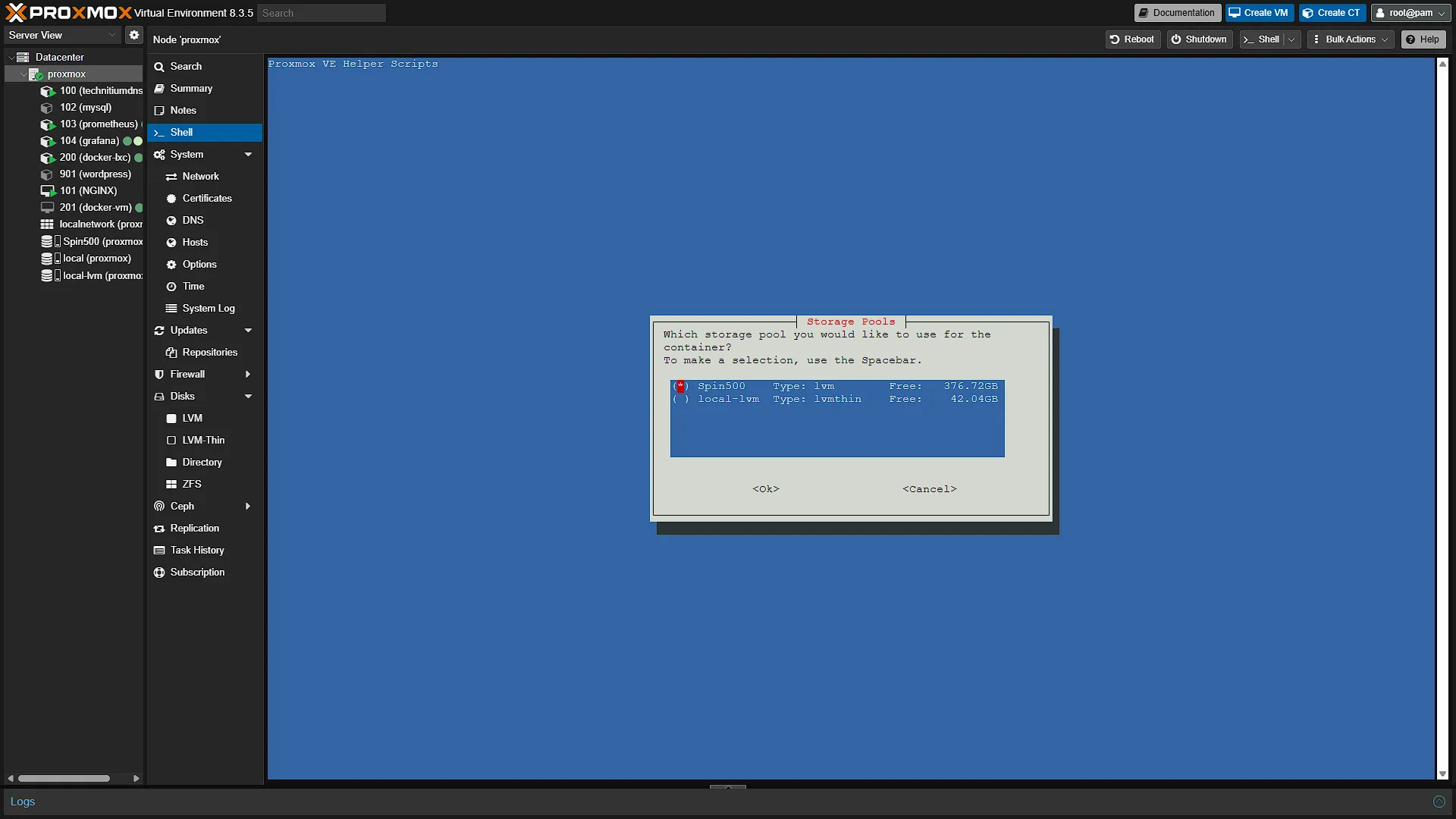Collapse the System section arrow
Image resolution: width=1456 pixels, height=819 pixels.
tap(248, 155)
